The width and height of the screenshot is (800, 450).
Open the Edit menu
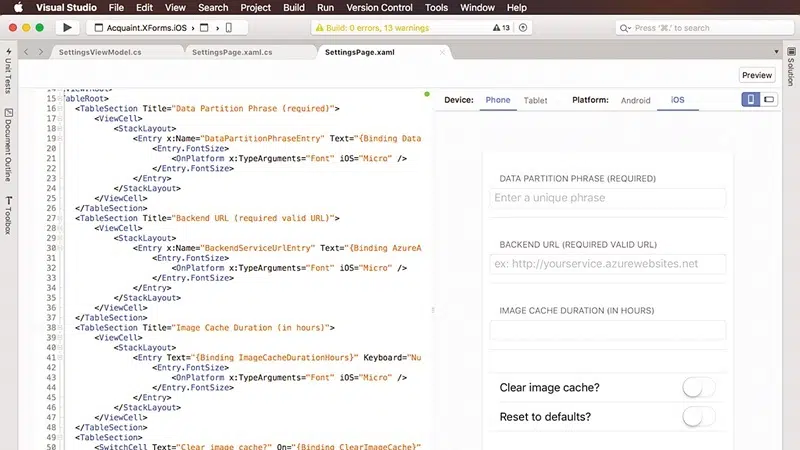point(144,7)
